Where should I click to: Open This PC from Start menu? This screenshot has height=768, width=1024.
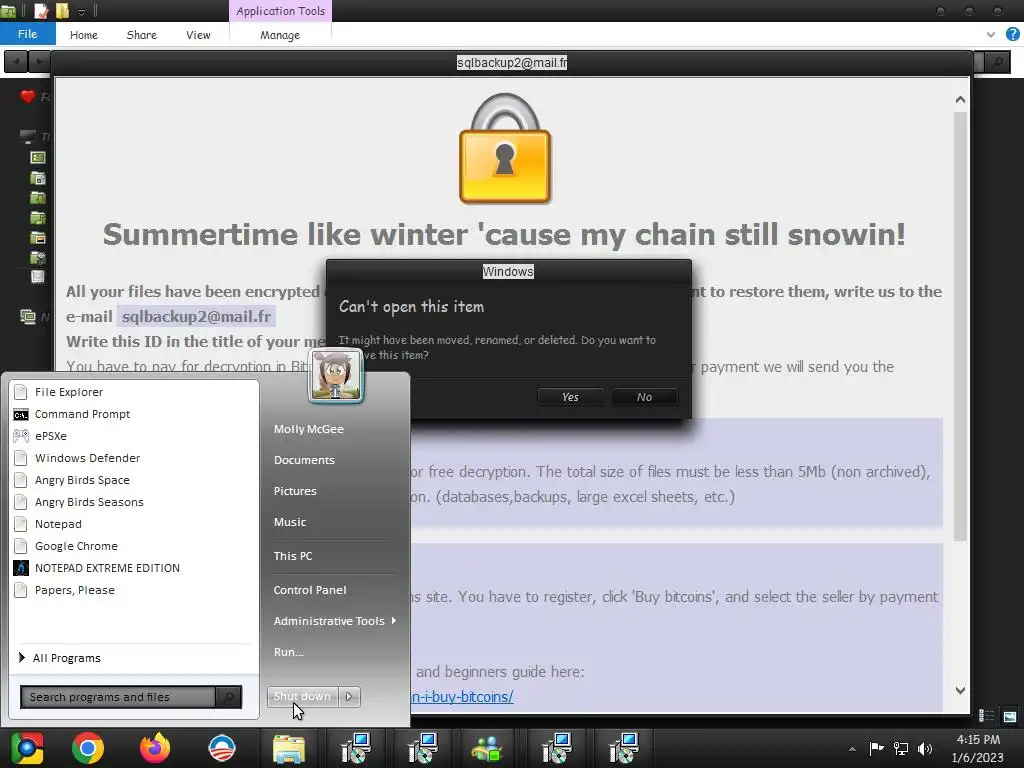(293, 556)
